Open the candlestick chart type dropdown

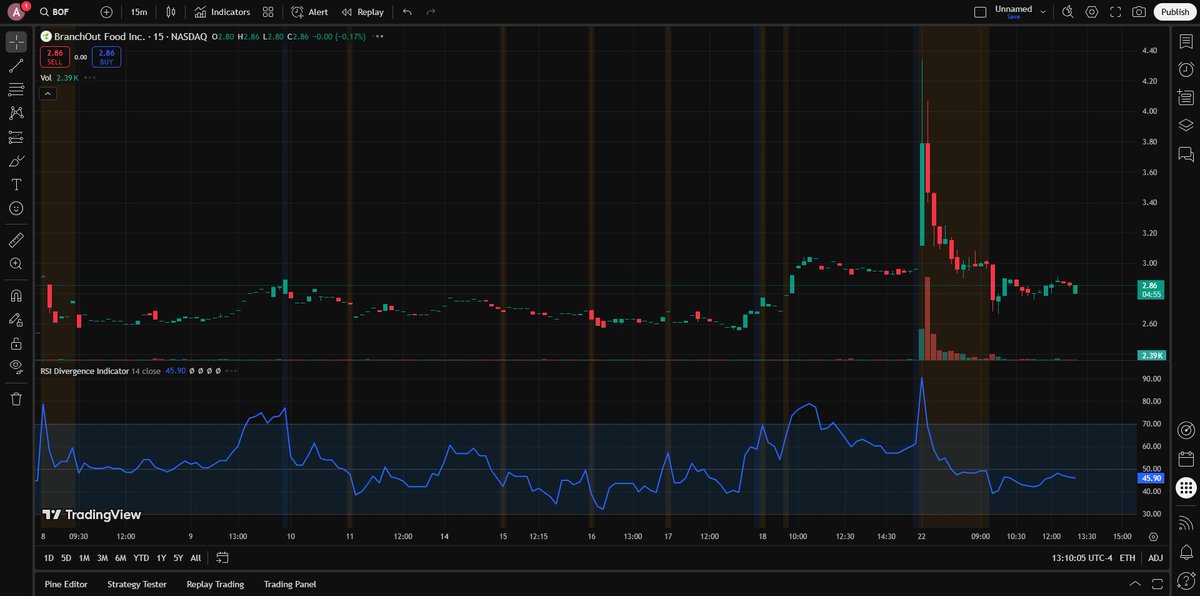pyautogui.click(x=171, y=12)
